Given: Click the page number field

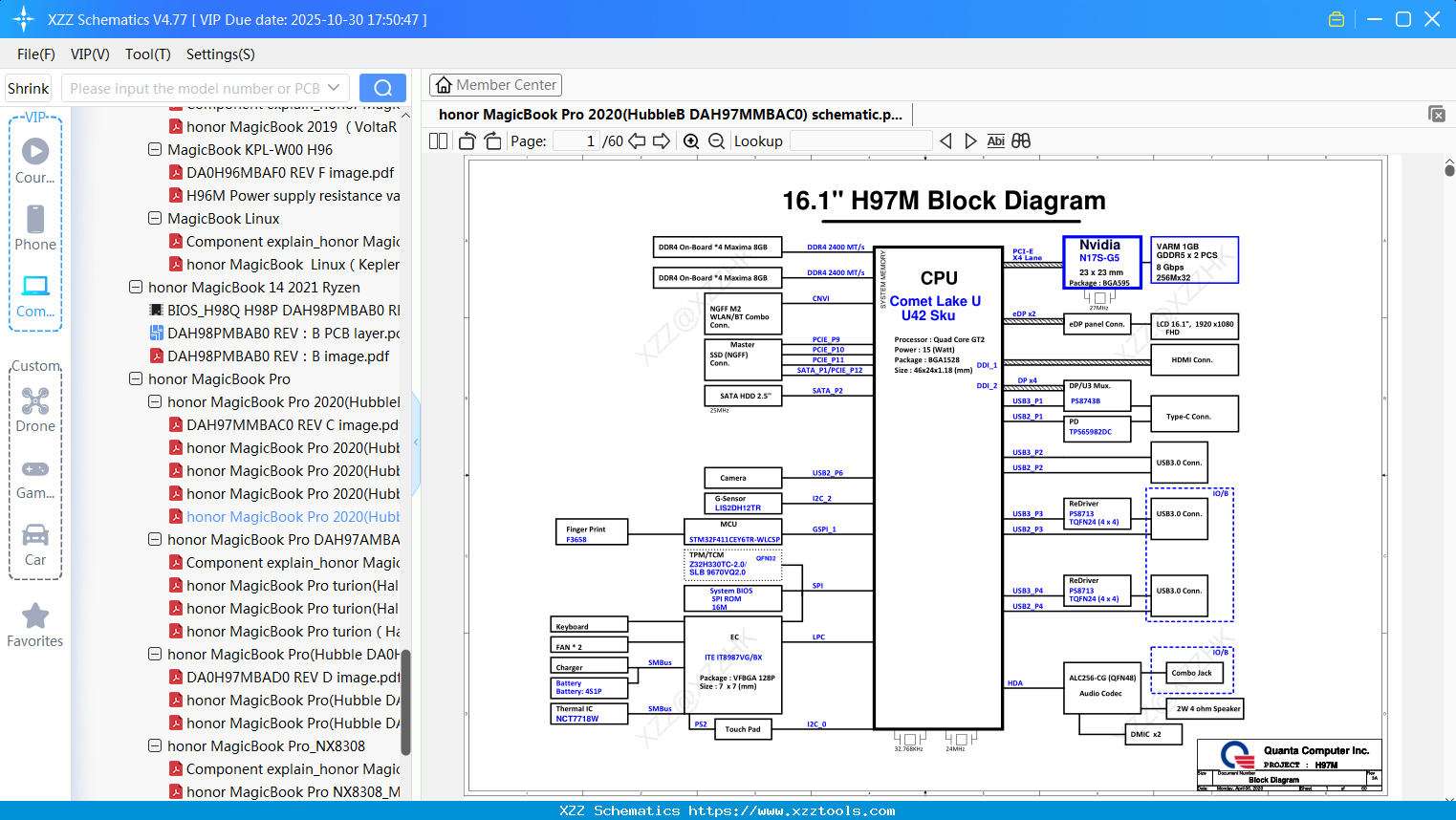Looking at the screenshot, I should (x=576, y=141).
